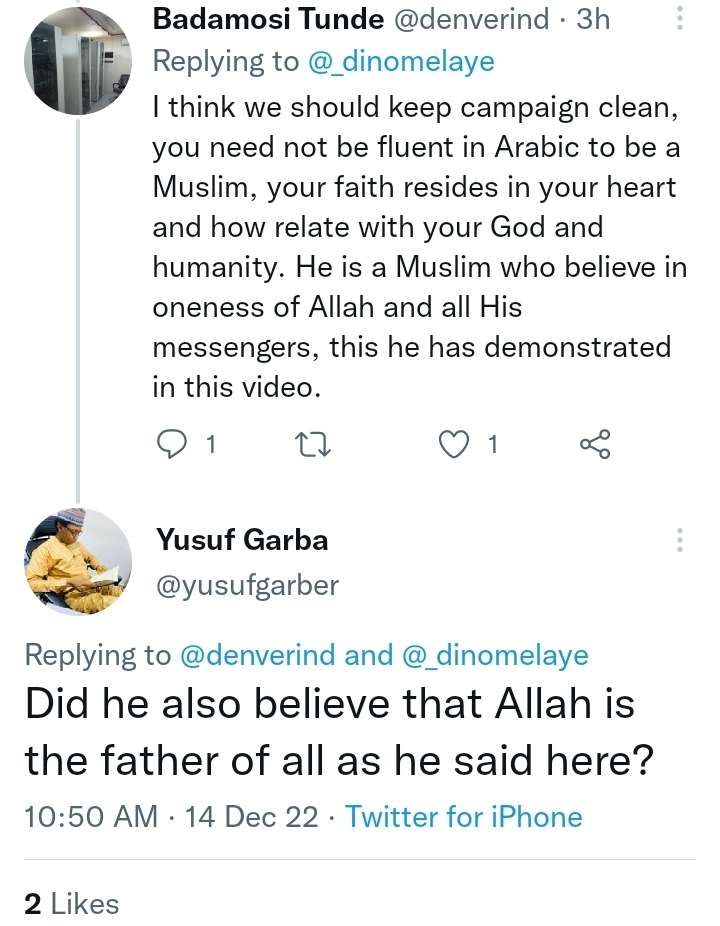720x926 pixels.
Task: Open Badamosi Tunde's profile picture
Action: pyautogui.click(x=78, y=62)
